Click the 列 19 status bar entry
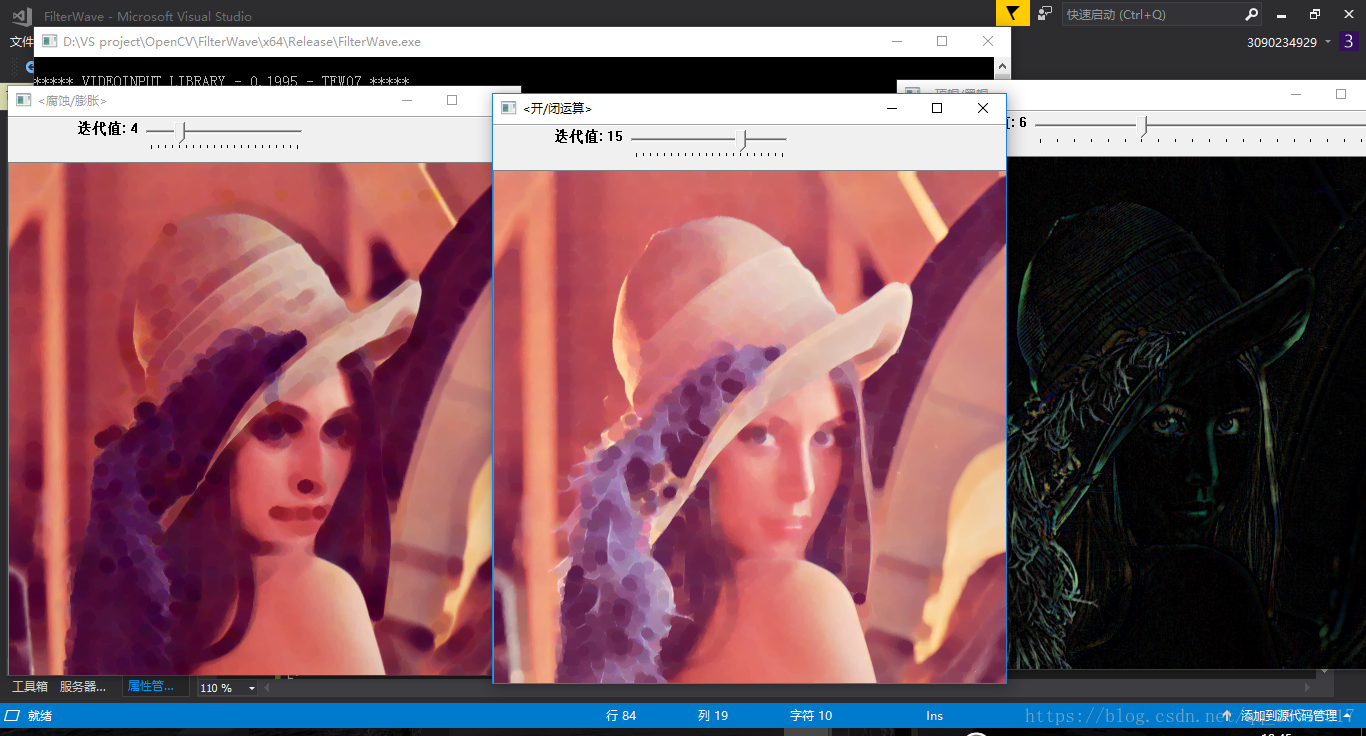The height and width of the screenshot is (736, 1366). pos(713,716)
